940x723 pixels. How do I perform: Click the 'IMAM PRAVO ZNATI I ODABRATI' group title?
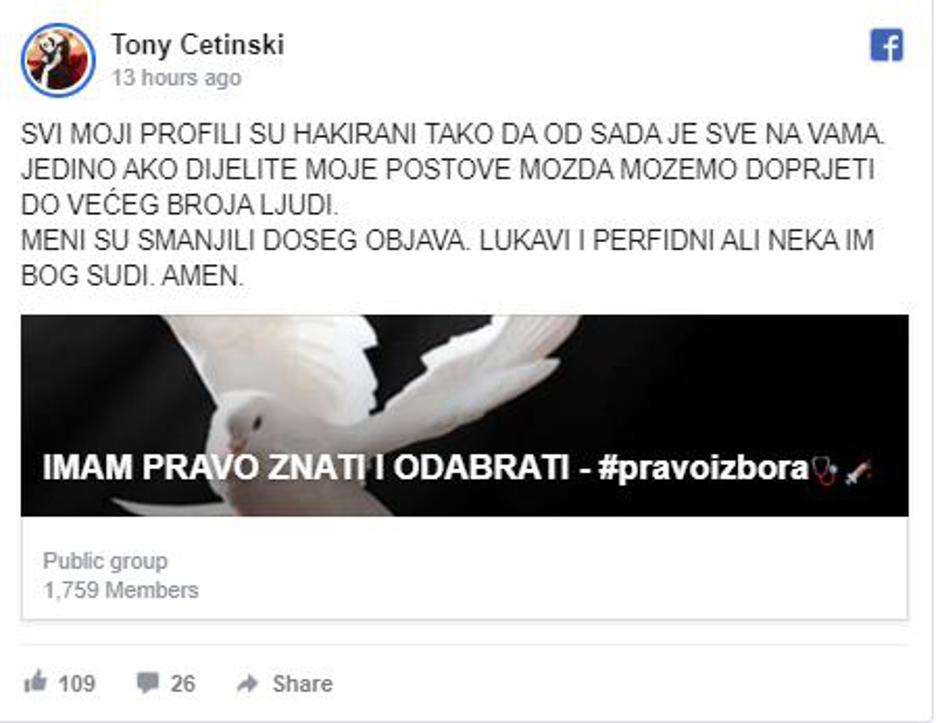point(306,468)
